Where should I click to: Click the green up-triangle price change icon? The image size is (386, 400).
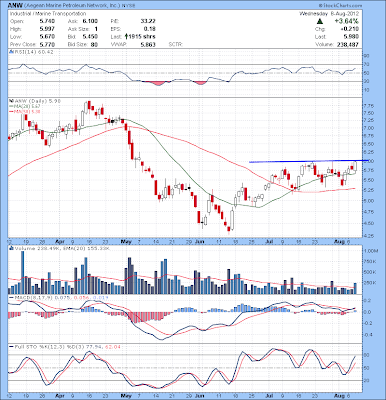coord(320,21)
